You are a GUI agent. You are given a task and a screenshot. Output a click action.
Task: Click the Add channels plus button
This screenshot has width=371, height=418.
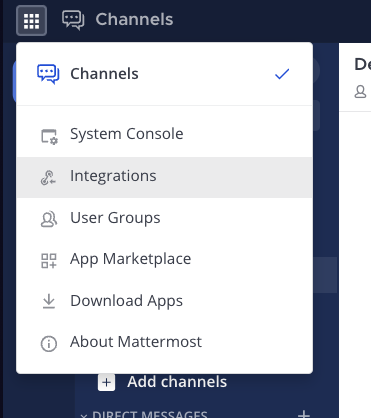pyautogui.click(x=107, y=382)
